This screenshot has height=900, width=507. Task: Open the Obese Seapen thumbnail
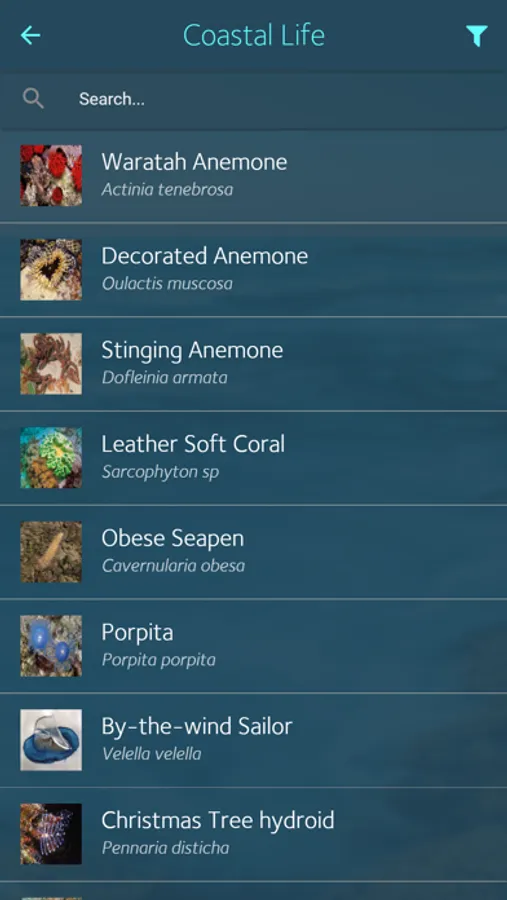coord(51,552)
